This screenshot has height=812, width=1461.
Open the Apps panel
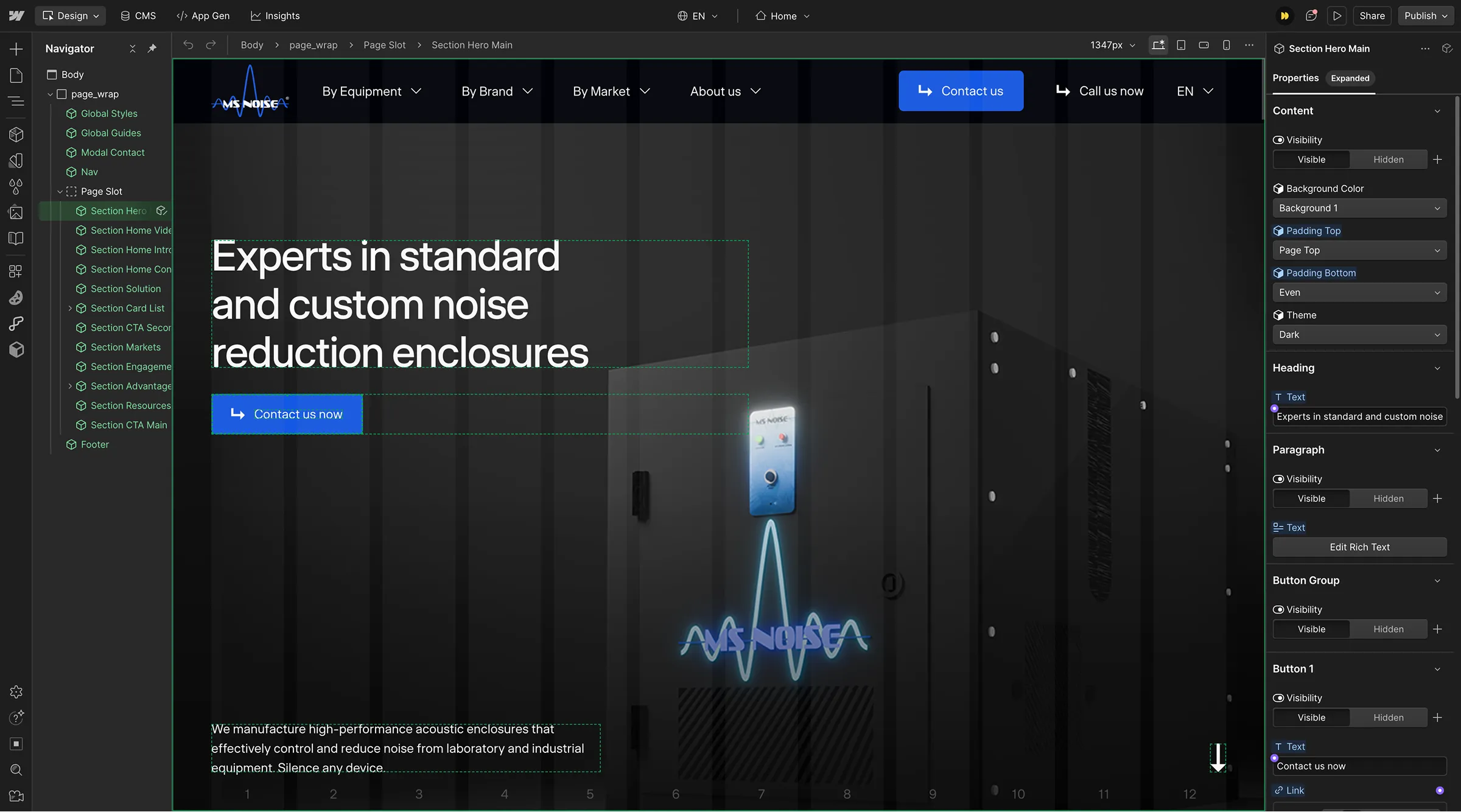[16, 271]
